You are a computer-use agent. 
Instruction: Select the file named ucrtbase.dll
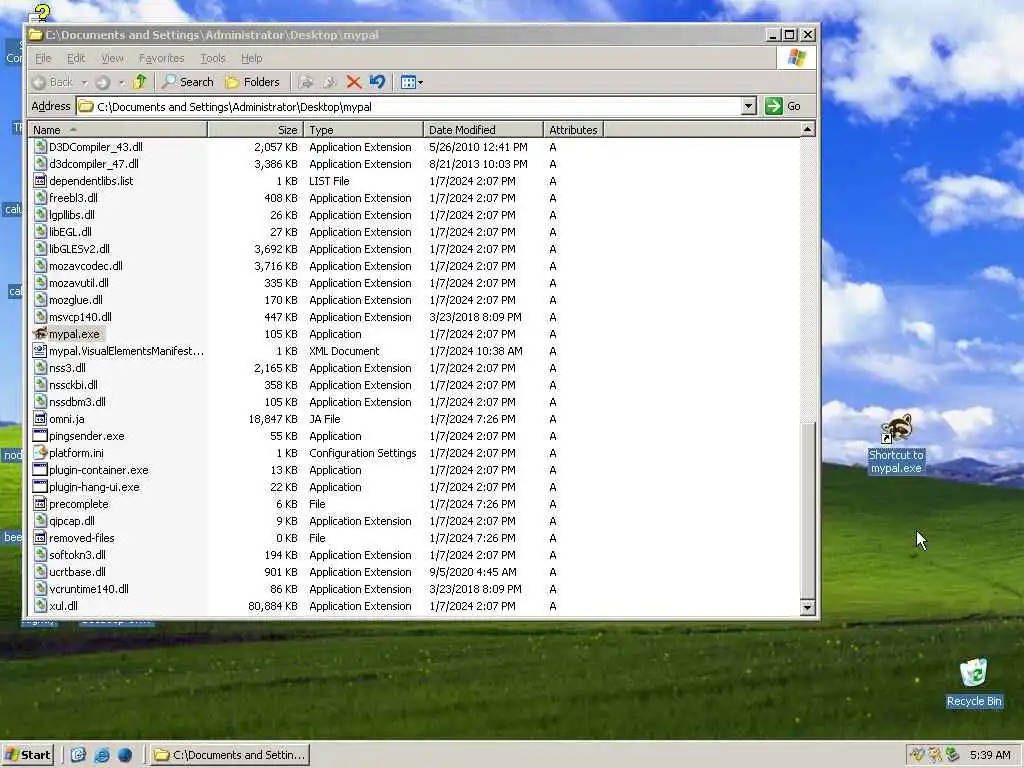pos(77,571)
